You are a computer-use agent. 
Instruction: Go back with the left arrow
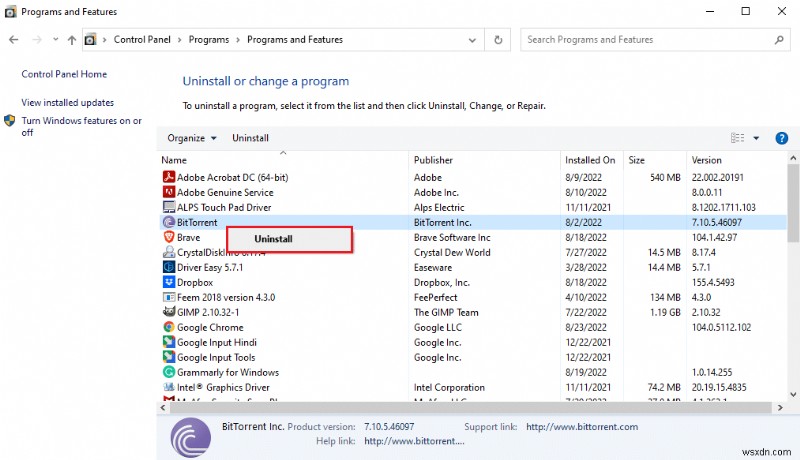point(14,40)
